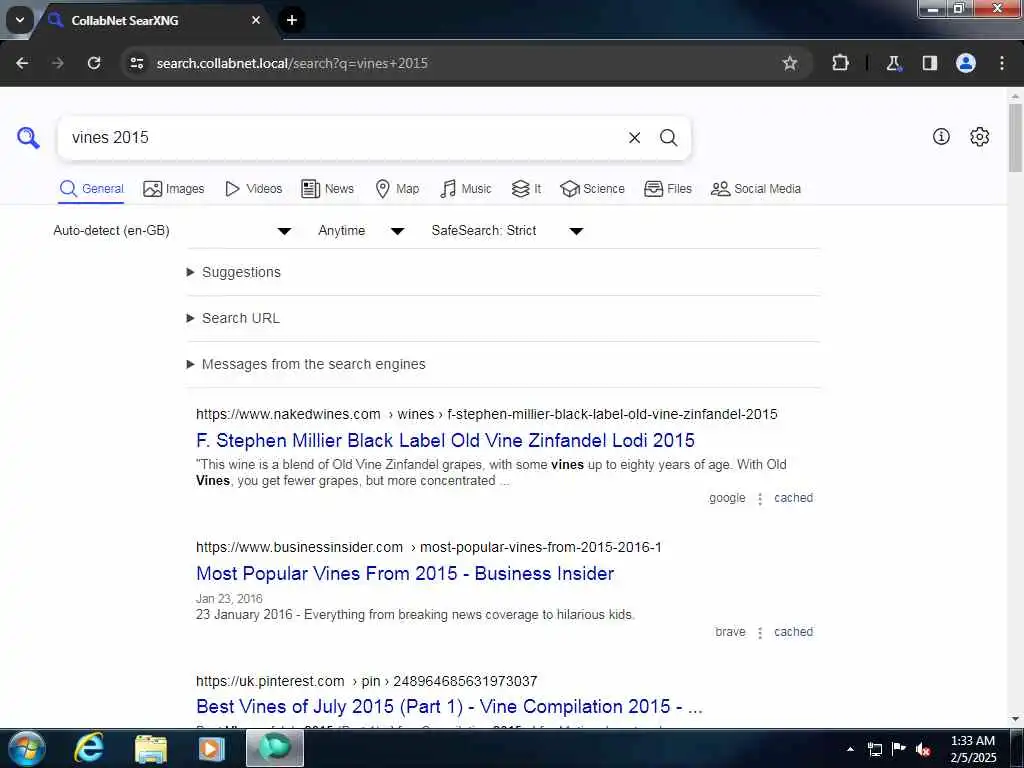
Task: Click the taskbar clock 1:33 AM
Action: click(973, 749)
